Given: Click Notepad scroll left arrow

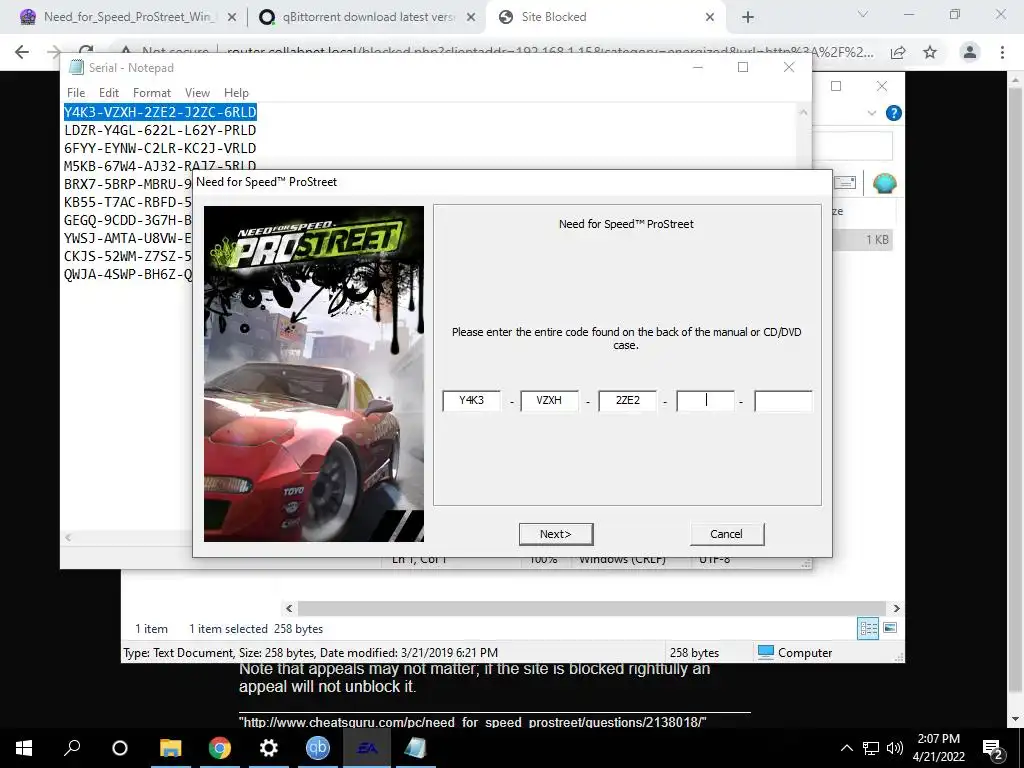Looking at the screenshot, I should (x=68, y=537).
